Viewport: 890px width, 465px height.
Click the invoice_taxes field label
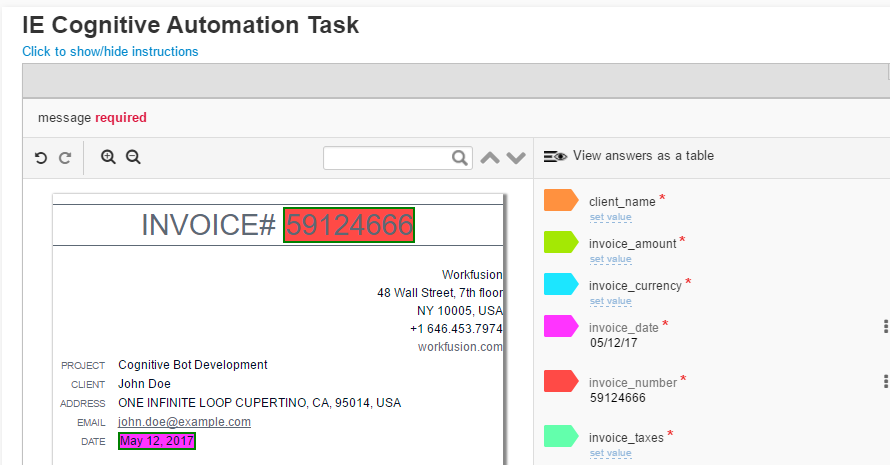[626, 438]
